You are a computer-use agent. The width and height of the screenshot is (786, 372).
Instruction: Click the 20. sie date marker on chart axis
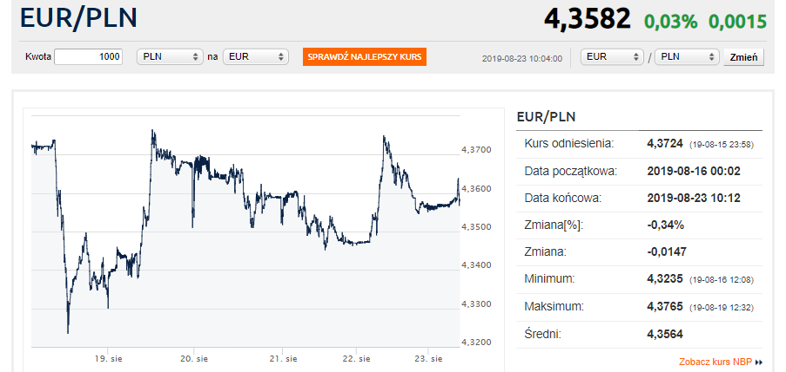pyautogui.click(x=194, y=359)
